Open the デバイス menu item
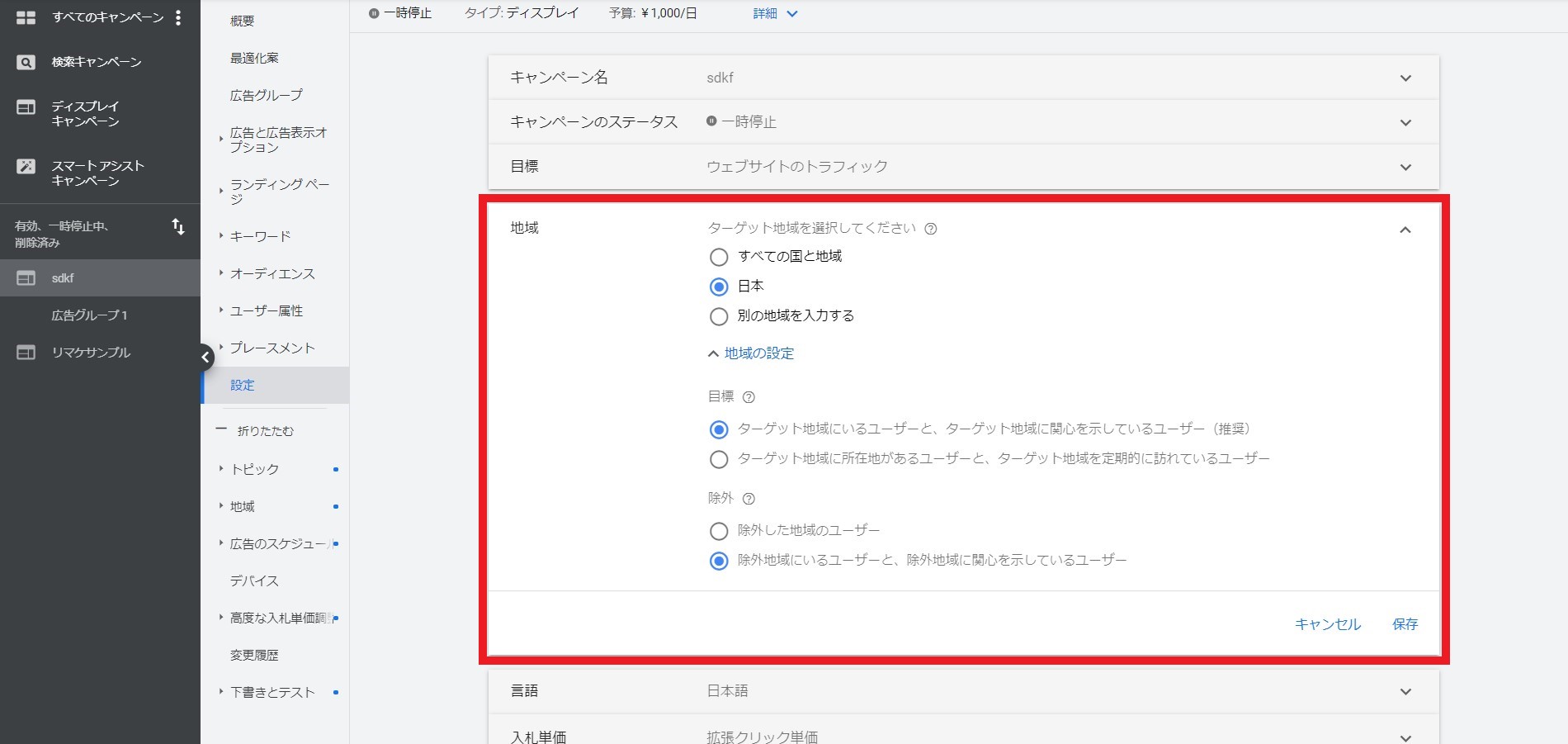The width and height of the screenshot is (1568, 744). click(x=254, y=581)
